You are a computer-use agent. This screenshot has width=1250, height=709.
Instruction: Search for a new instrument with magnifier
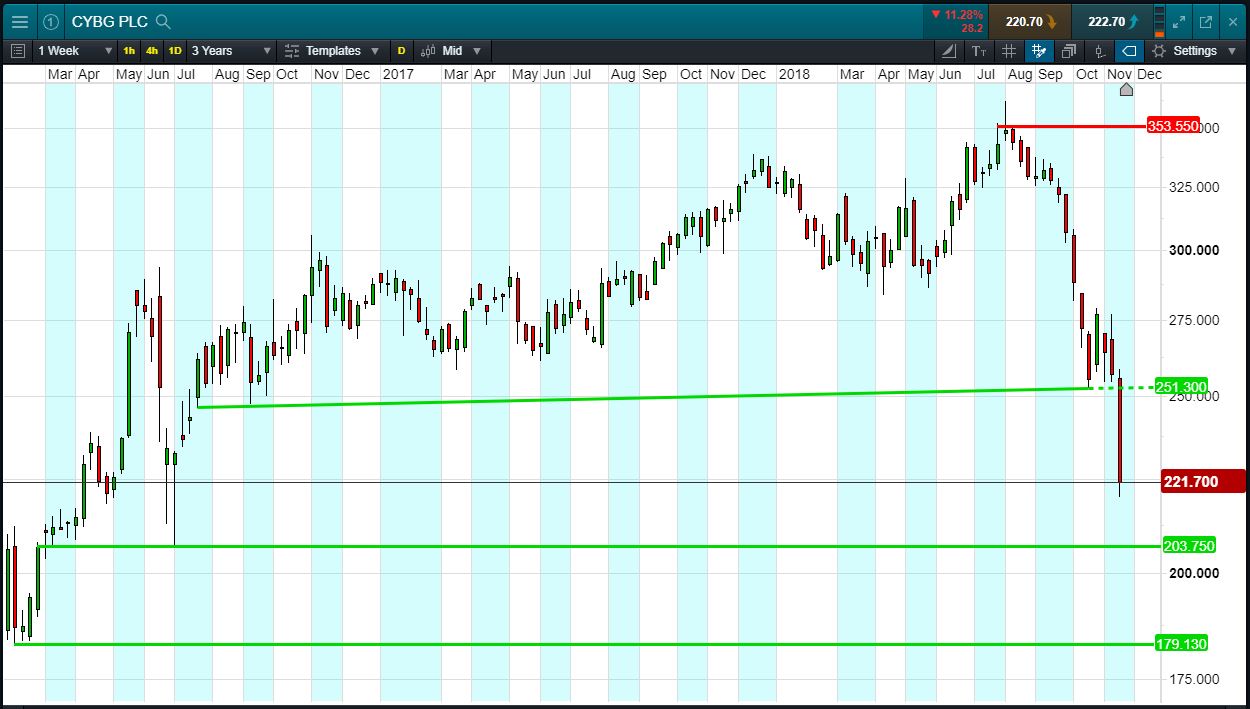point(163,22)
